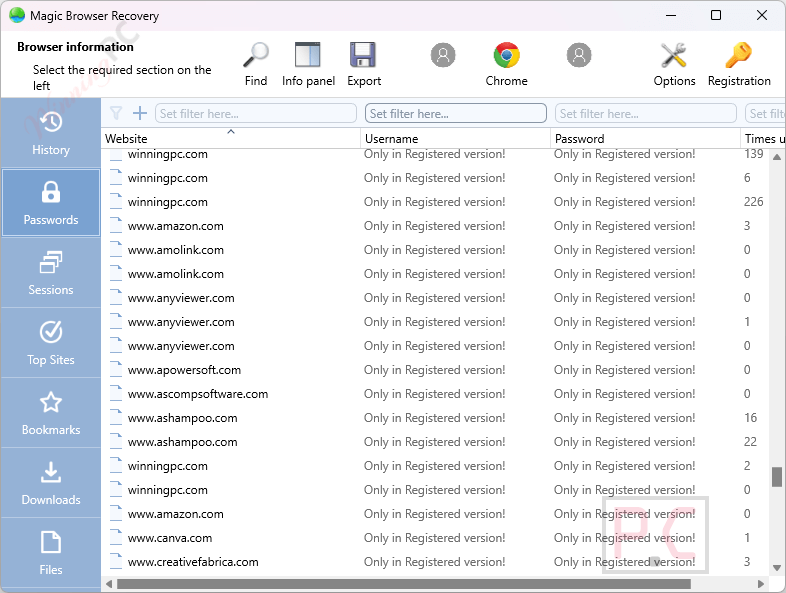This screenshot has width=786, height=593.
Task: Select www.ashampoo.com row used 16 times
Action: (435, 418)
